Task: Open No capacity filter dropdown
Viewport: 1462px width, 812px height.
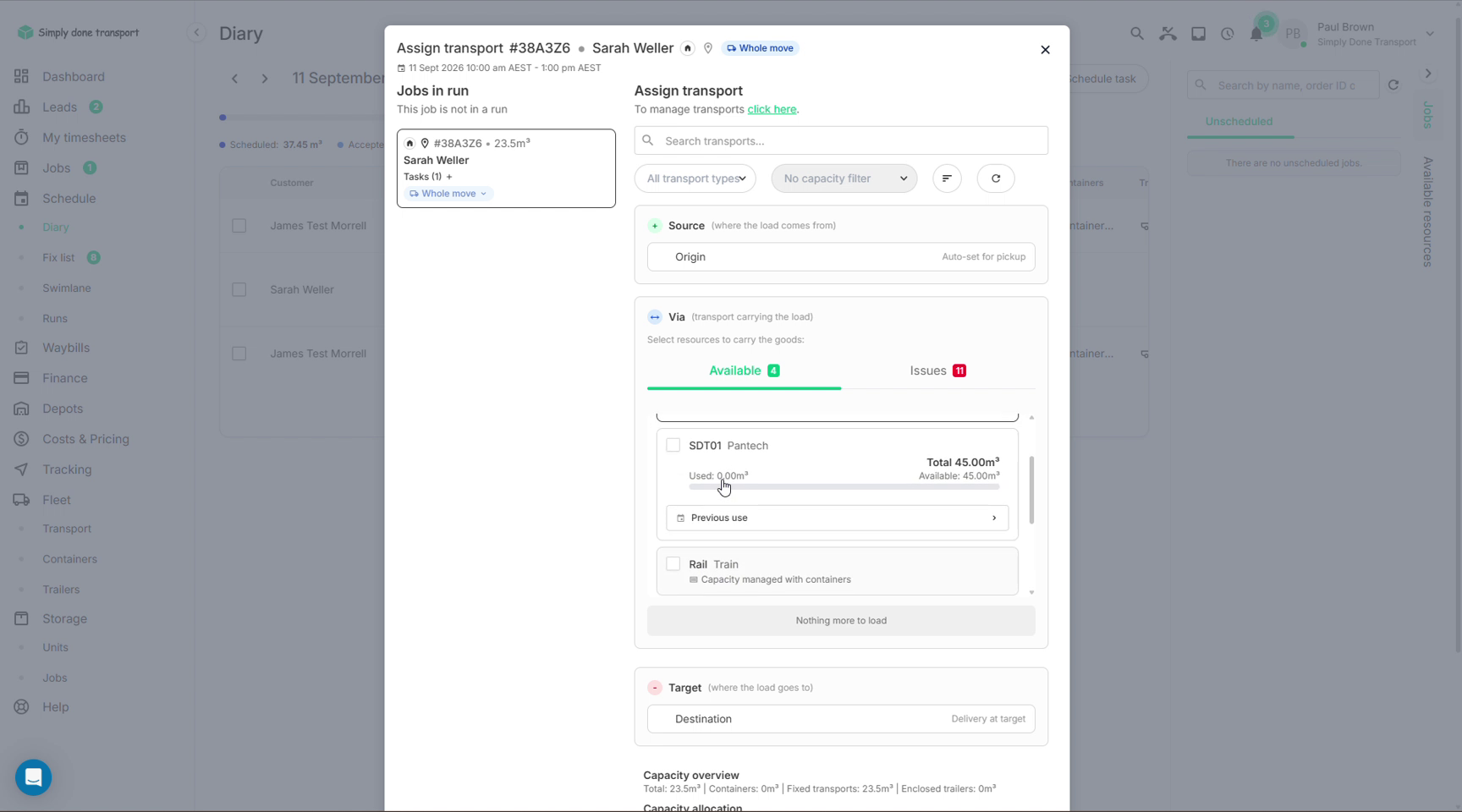Action: [844, 178]
